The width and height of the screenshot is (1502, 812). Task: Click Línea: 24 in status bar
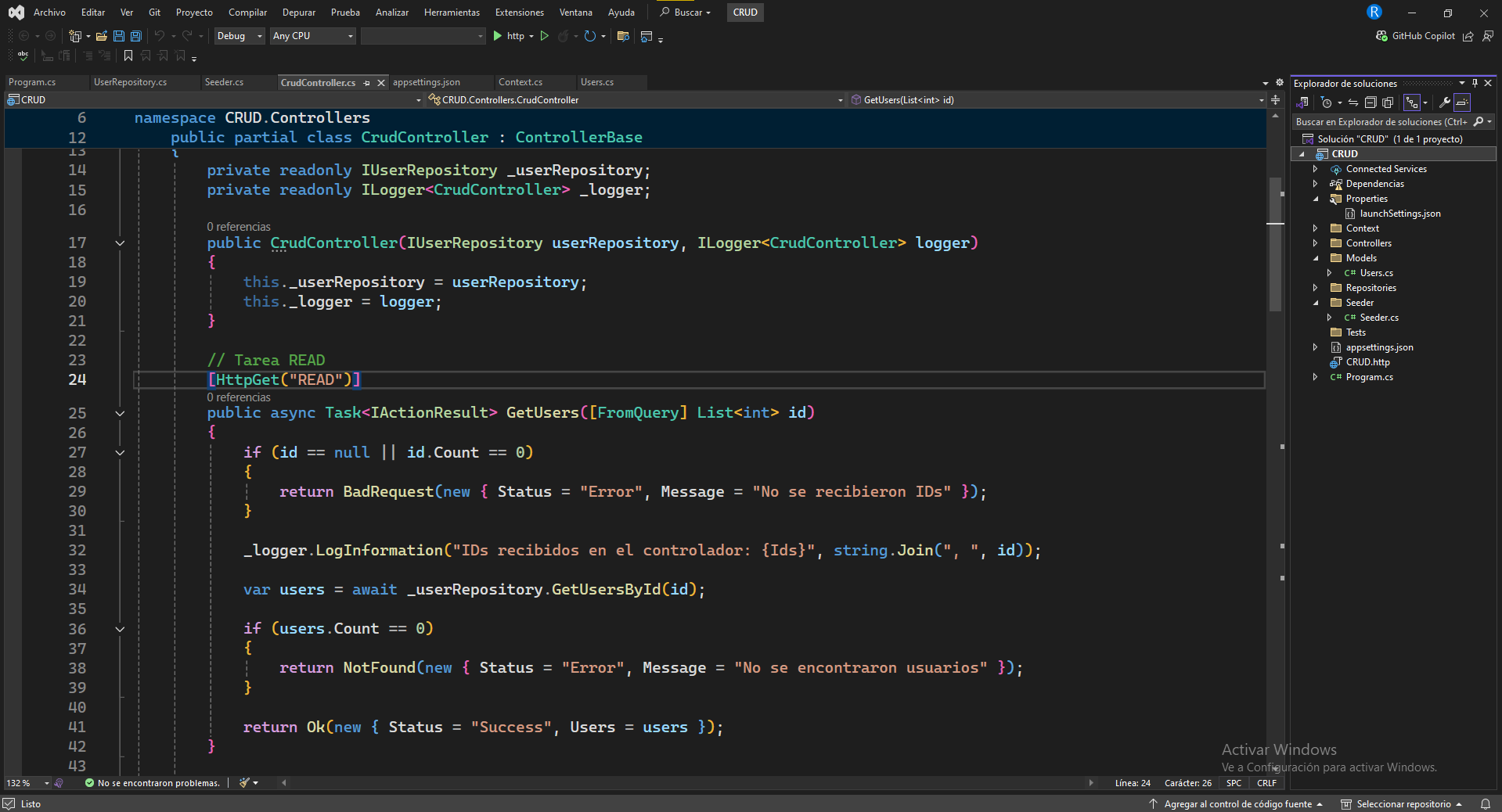tap(1133, 783)
